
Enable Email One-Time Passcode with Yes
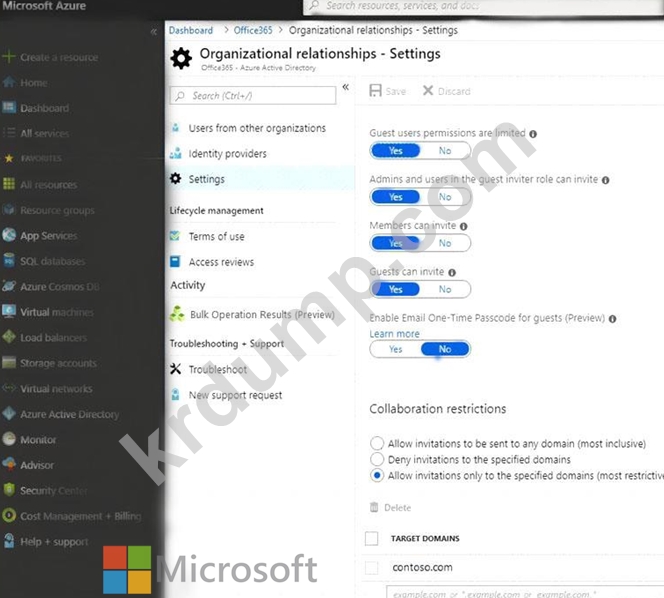(396, 349)
